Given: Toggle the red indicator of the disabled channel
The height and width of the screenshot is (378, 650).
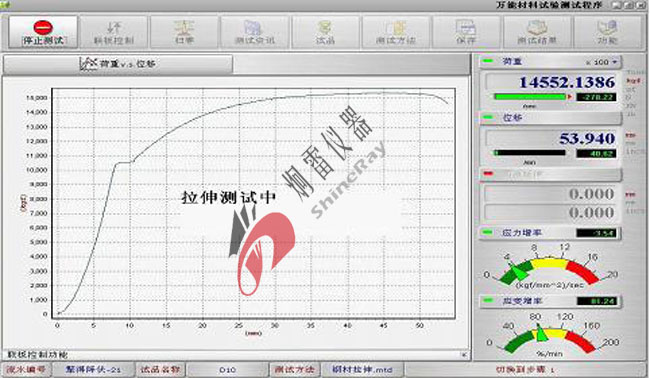Looking at the screenshot, I should (488, 174).
